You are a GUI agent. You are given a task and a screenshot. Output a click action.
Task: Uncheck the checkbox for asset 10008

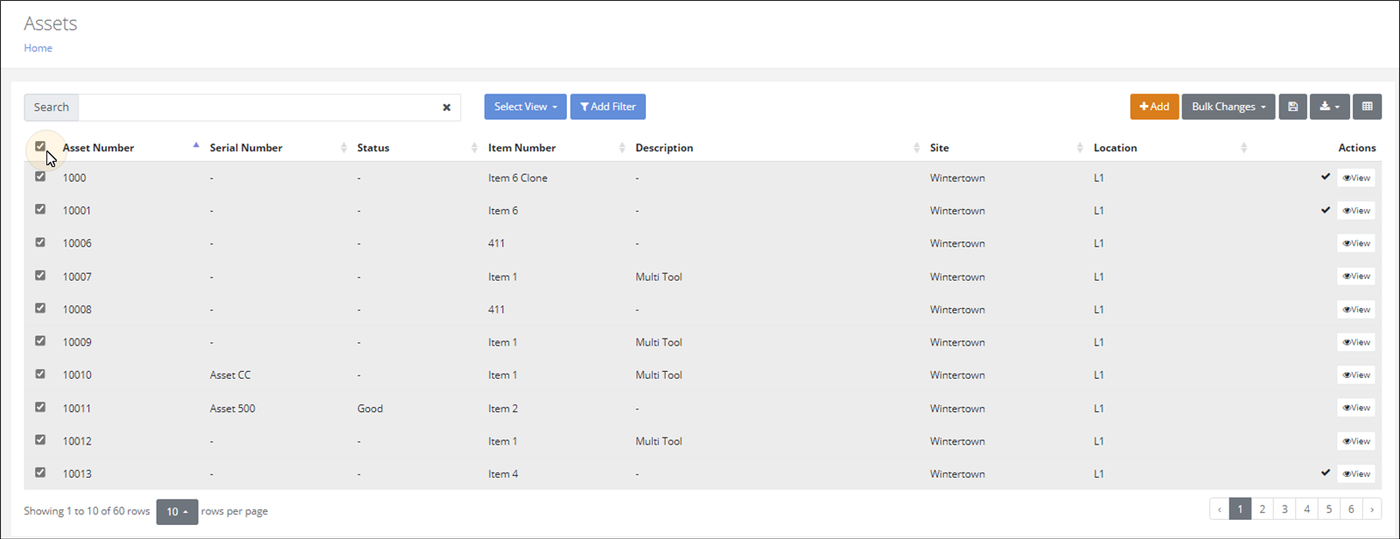(40, 308)
